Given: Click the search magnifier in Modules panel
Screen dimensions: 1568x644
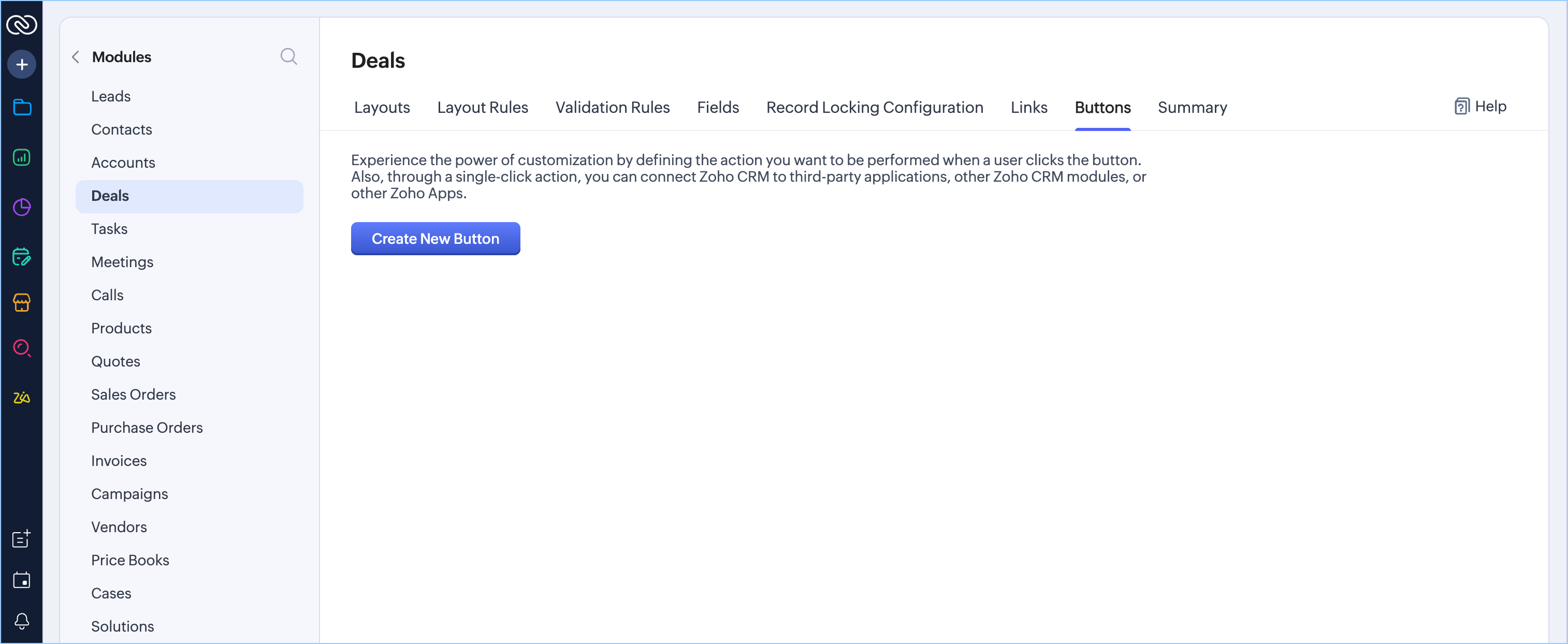Looking at the screenshot, I should point(288,57).
